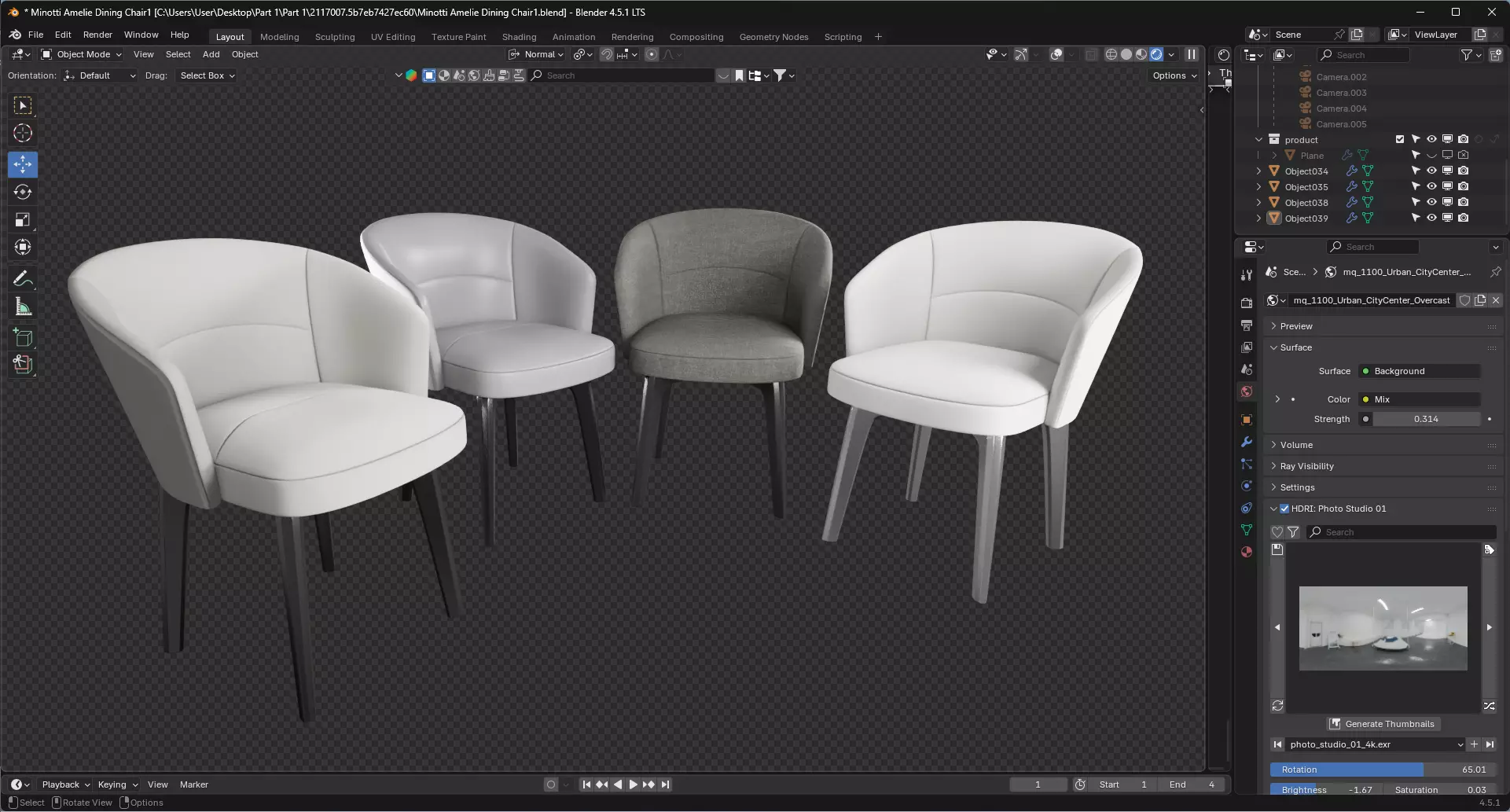Screen dimensions: 1510x812
Task: Activate the Cursor tool
Action: tap(23, 133)
